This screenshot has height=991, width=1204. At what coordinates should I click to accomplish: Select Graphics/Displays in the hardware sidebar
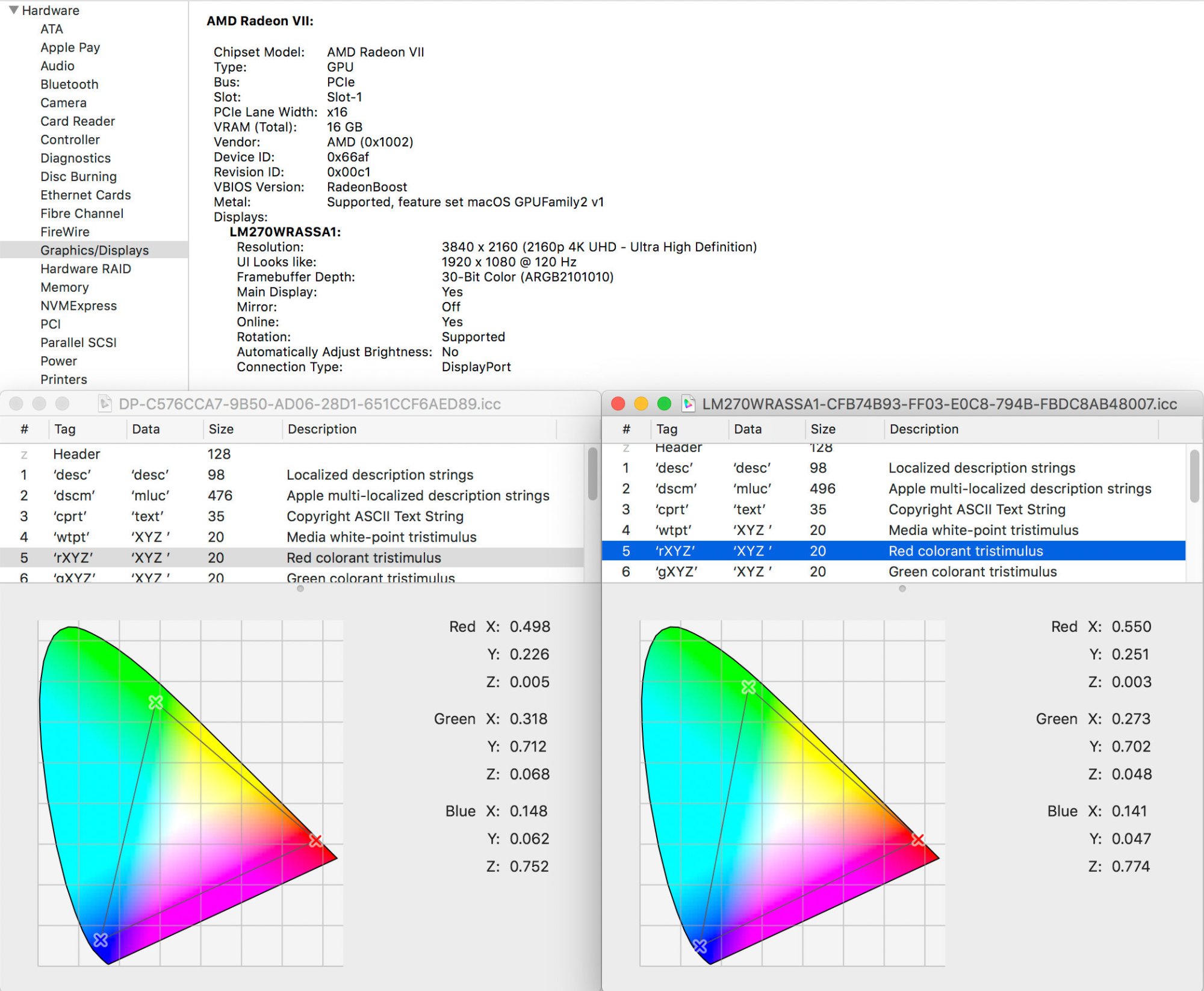95,250
